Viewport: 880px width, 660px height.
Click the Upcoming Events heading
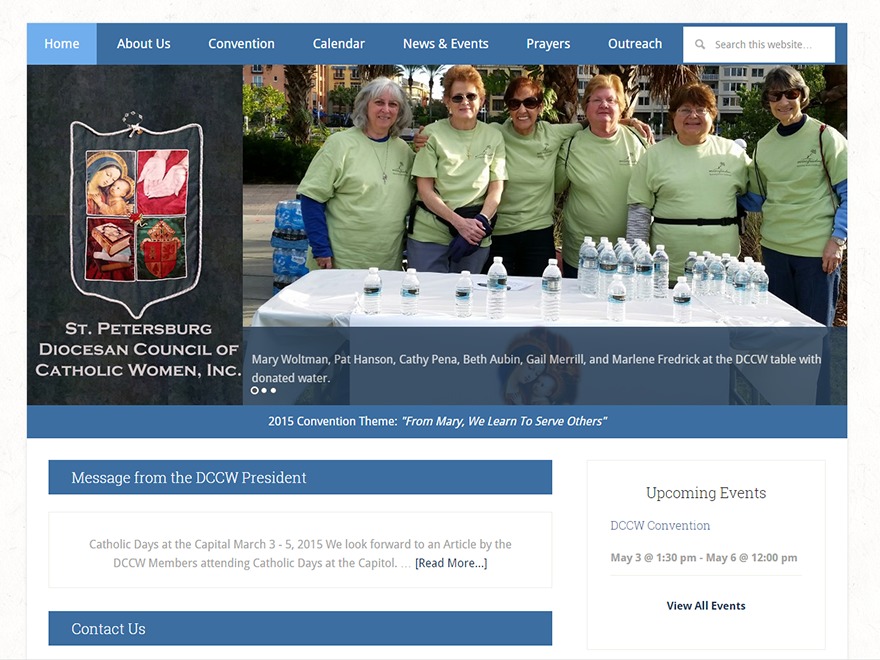tap(705, 493)
